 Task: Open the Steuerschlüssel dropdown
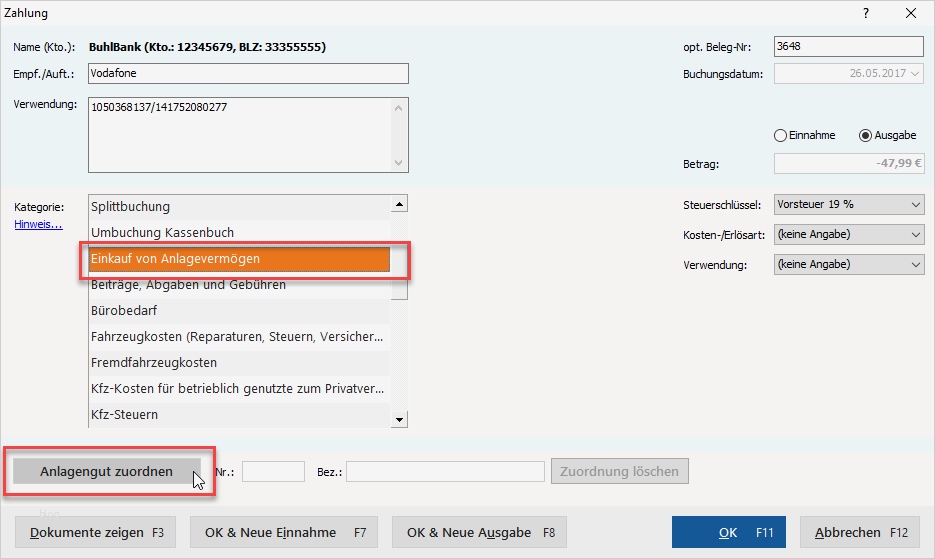tap(849, 205)
